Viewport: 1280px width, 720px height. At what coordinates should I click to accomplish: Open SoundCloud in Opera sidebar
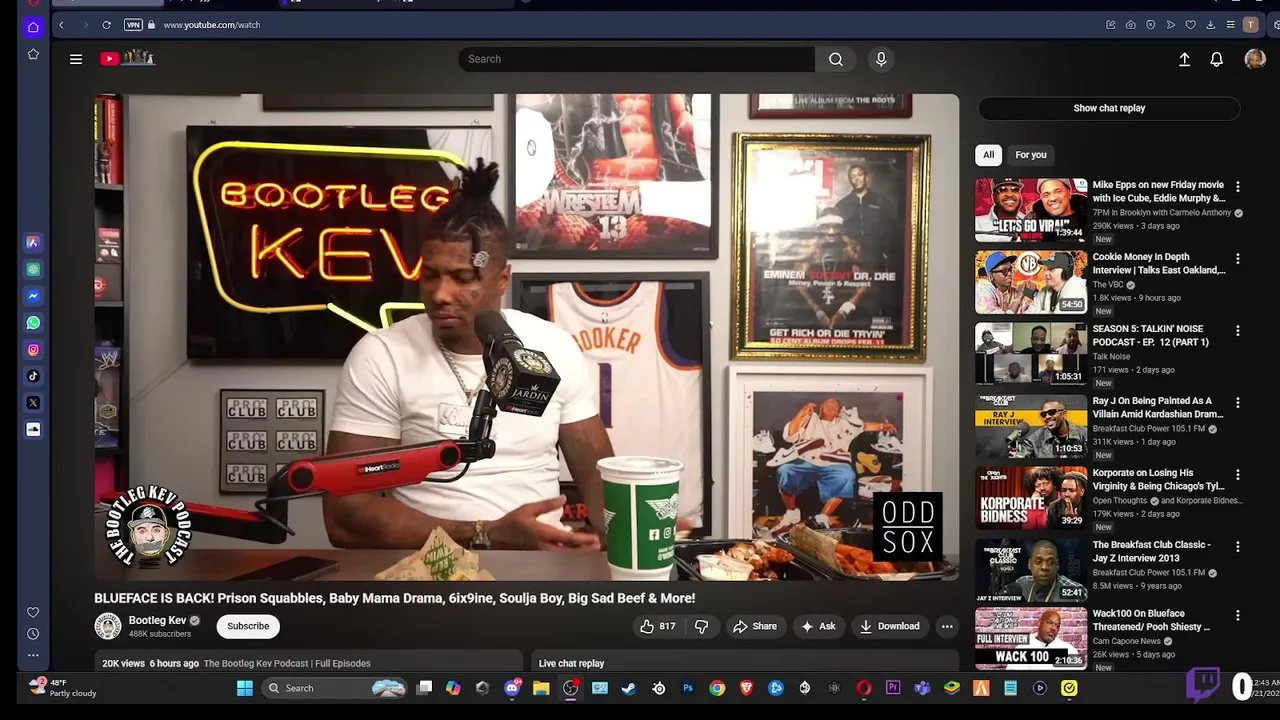pyautogui.click(x=33, y=429)
